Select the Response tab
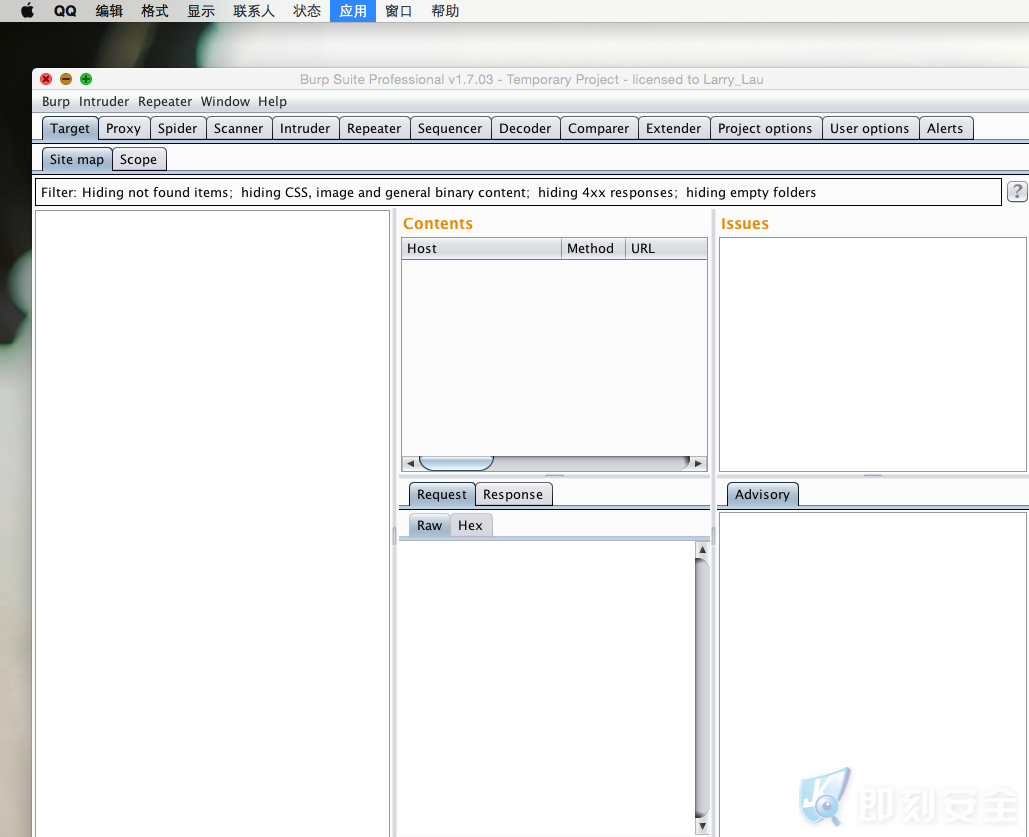Image resolution: width=1029 pixels, height=837 pixels. coord(513,494)
